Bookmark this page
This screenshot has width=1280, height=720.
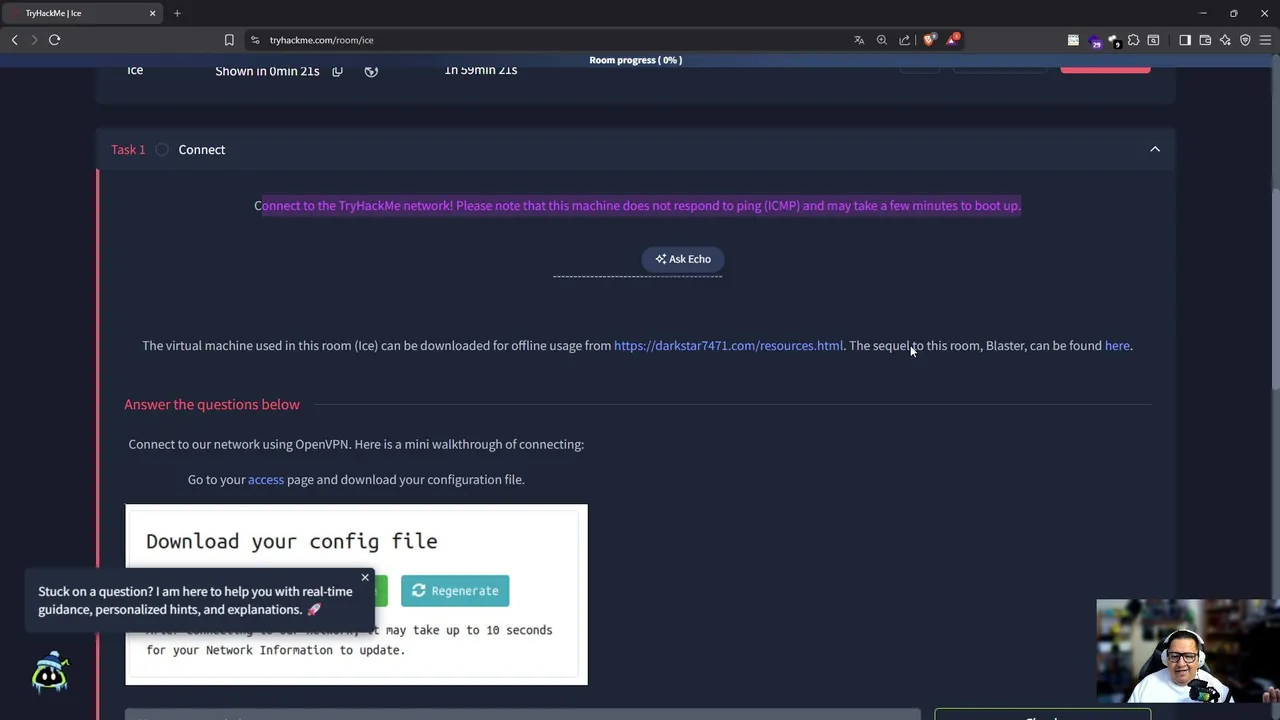(x=229, y=40)
